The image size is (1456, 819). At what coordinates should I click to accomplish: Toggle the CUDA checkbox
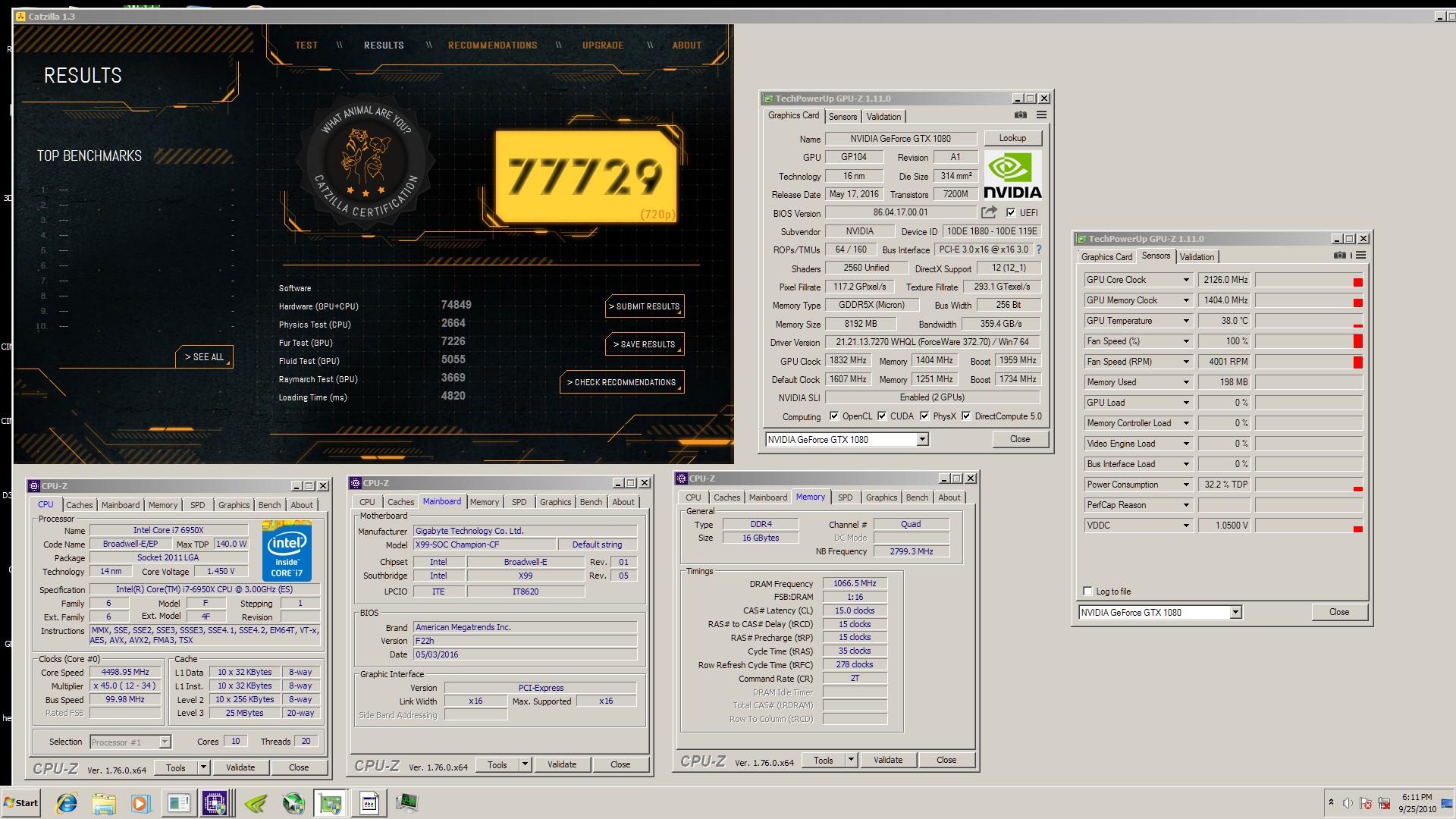click(x=882, y=416)
